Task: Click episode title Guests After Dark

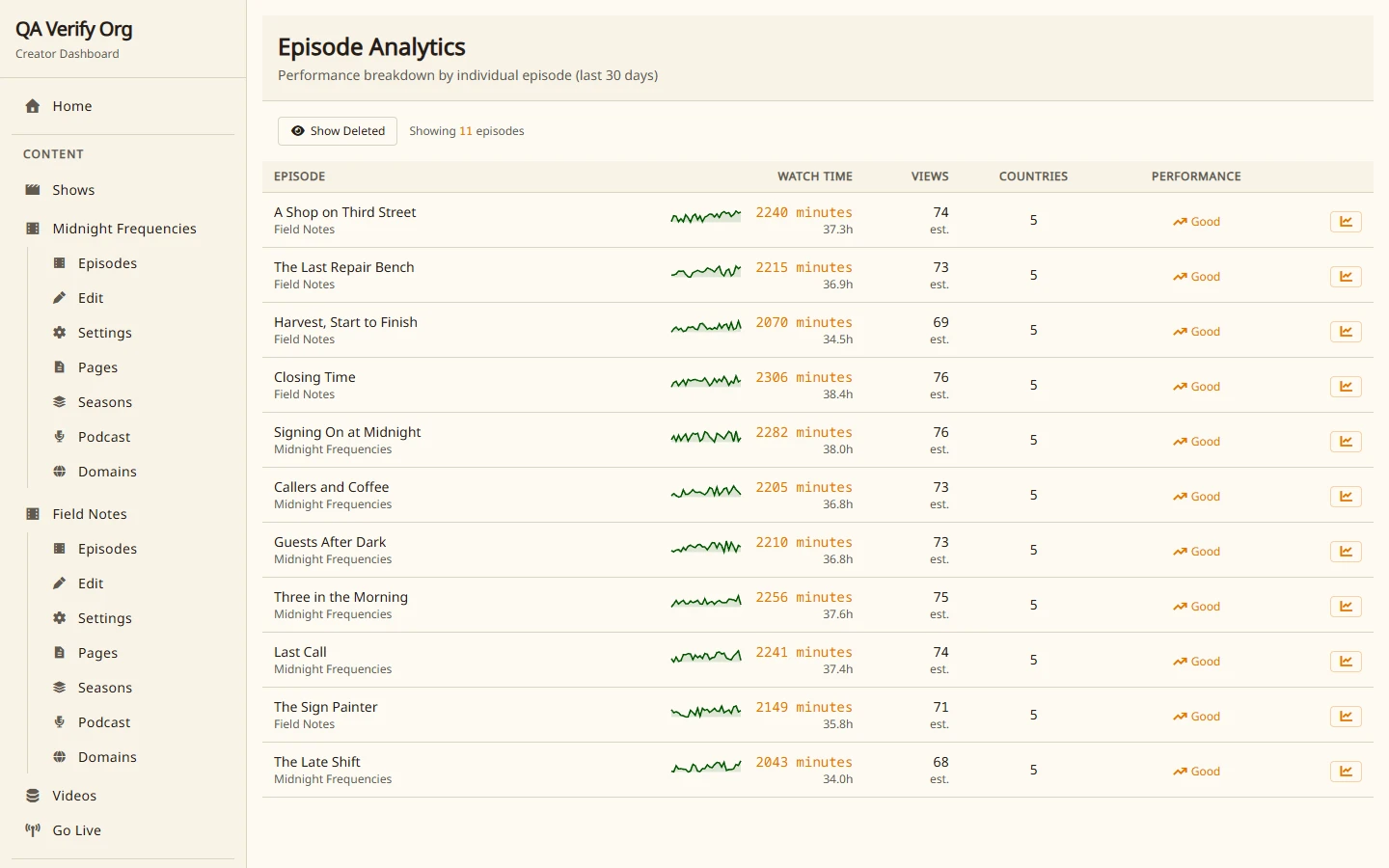Action: (x=330, y=542)
